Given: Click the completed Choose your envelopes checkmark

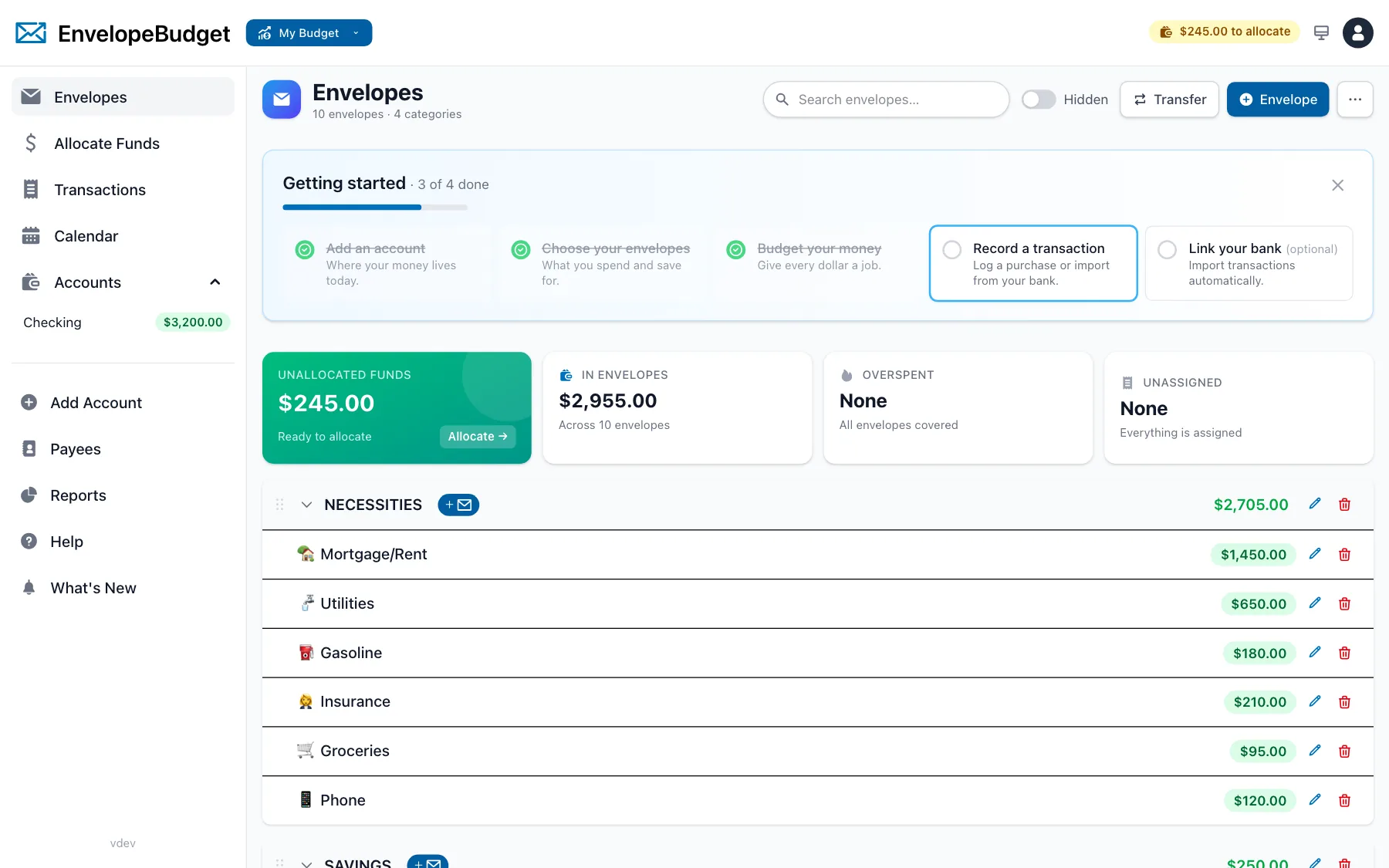Looking at the screenshot, I should point(521,249).
